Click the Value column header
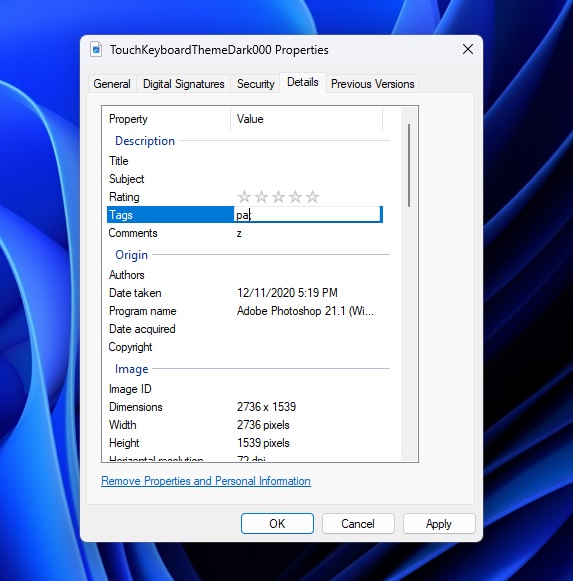Screen dimensions: 573x581 click(306, 119)
